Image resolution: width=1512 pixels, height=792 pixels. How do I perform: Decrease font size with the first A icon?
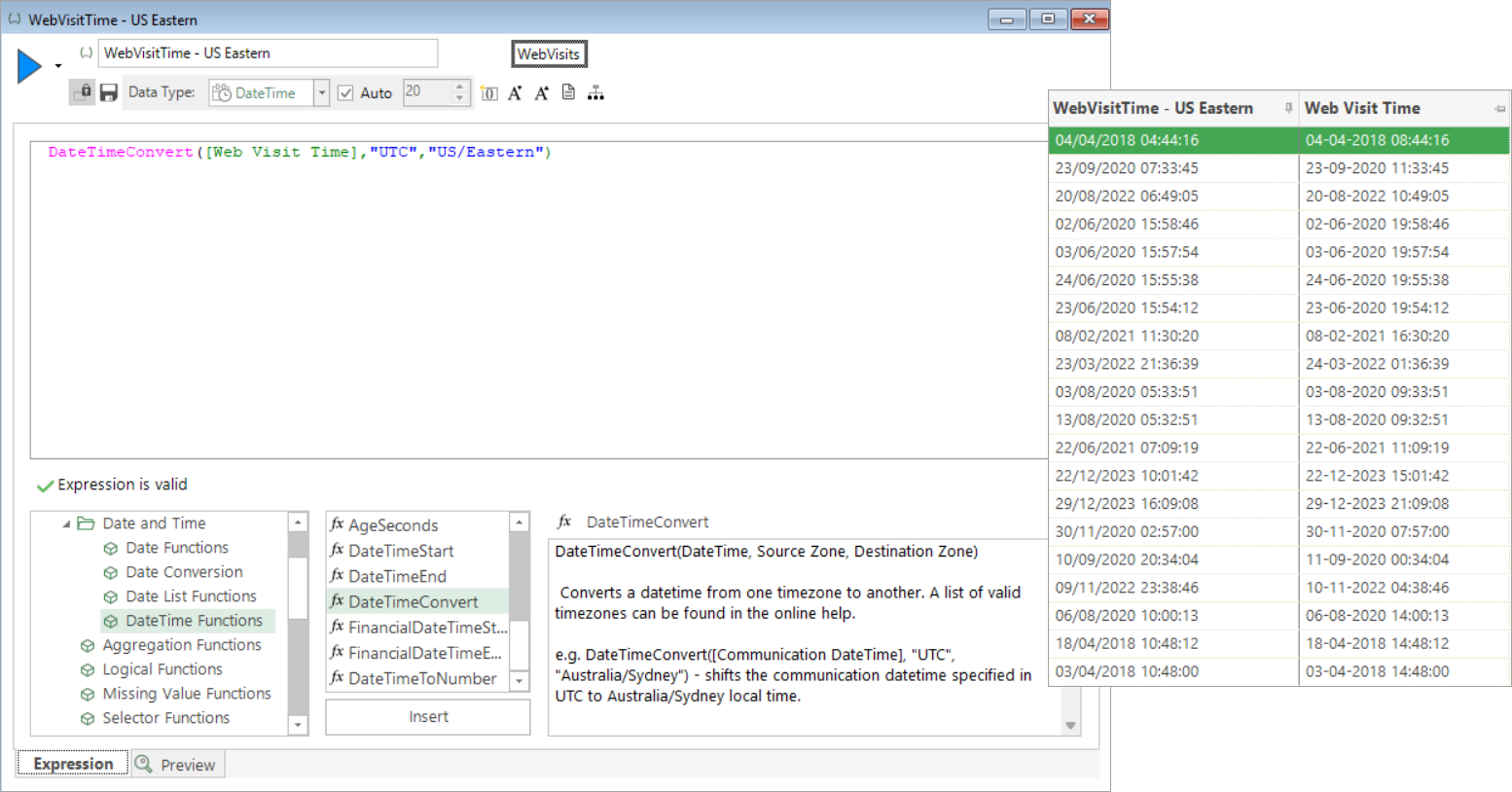point(516,93)
